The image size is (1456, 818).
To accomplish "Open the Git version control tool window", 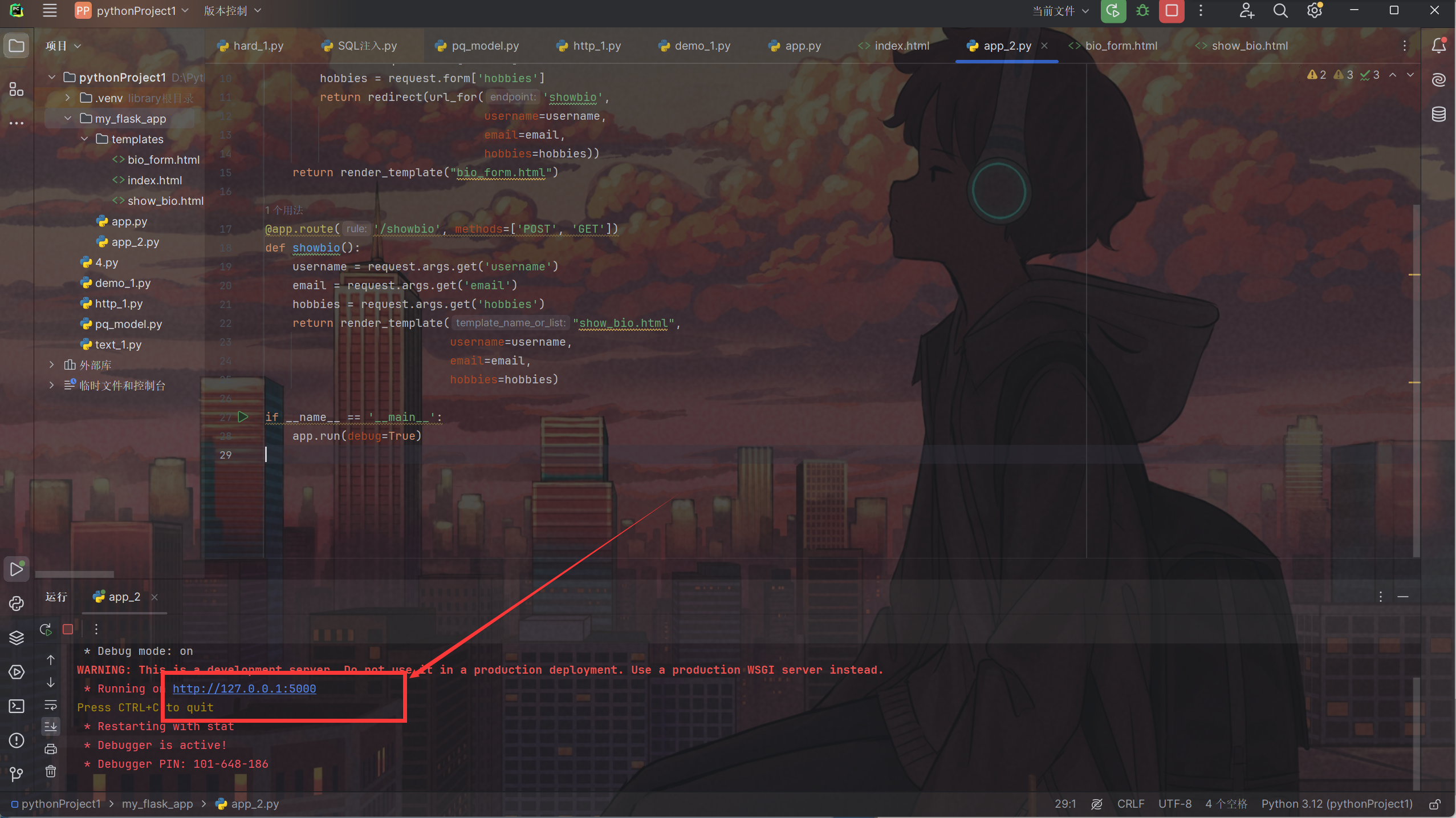I will coord(17,774).
